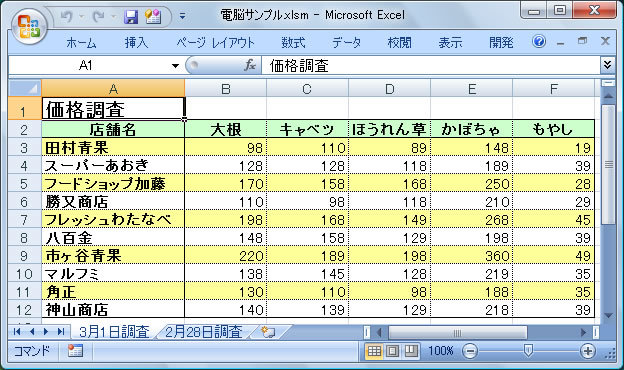Open the Name Box dropdown arrow

175,66
